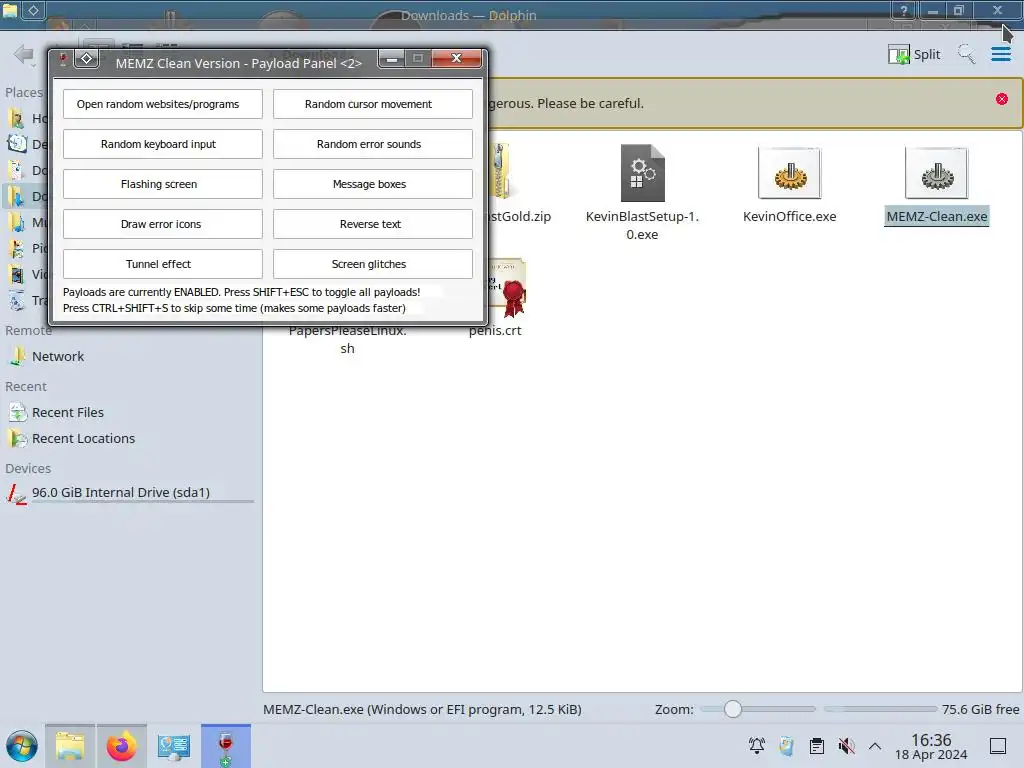Click Dolphin window pin diamond icon
1024x768 pixels.
click(33, 10)
